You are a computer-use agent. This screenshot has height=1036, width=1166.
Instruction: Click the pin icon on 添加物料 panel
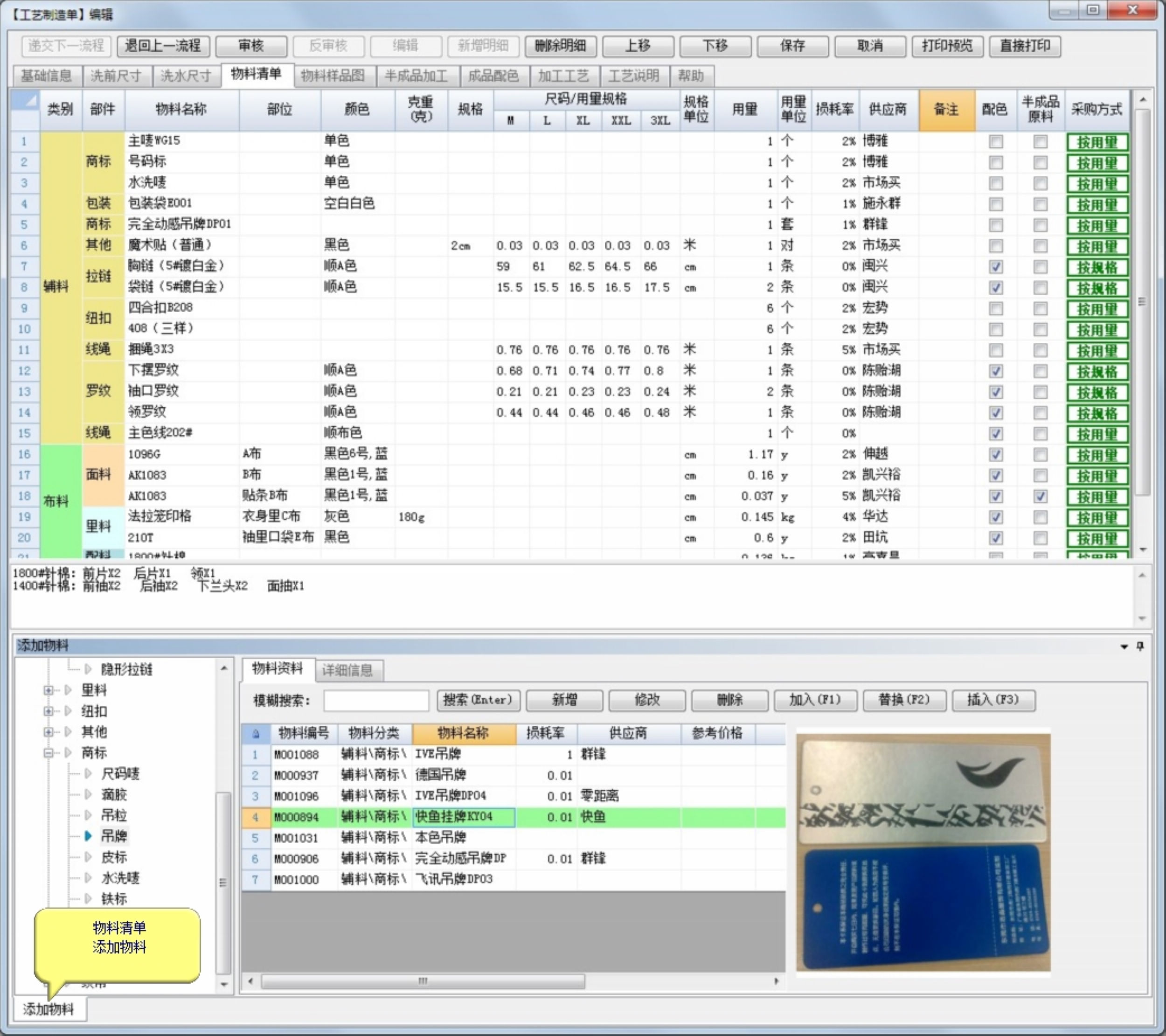[x=1140, y=646]
